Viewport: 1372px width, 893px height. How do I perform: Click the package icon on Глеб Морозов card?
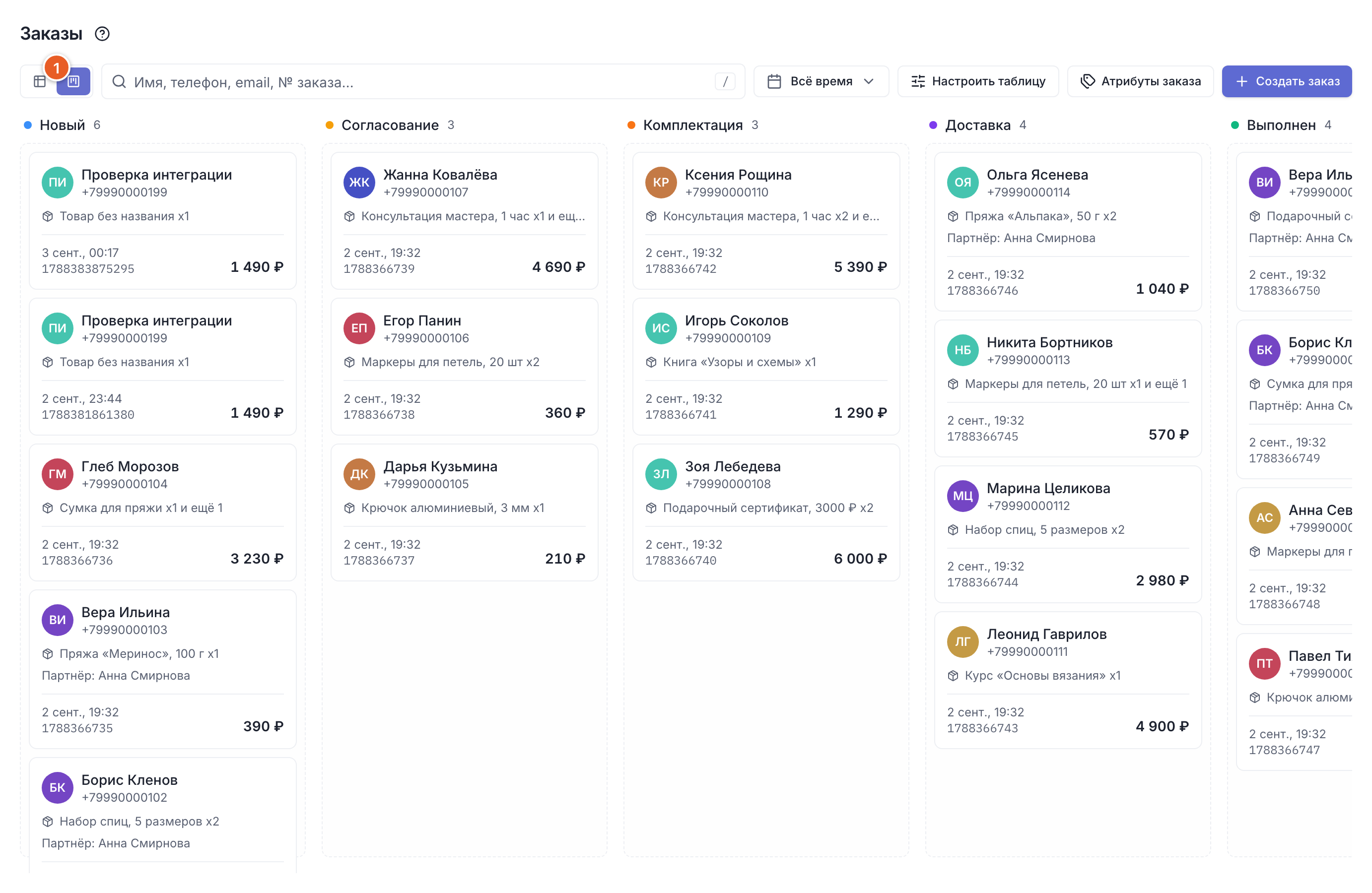[48, 508]
